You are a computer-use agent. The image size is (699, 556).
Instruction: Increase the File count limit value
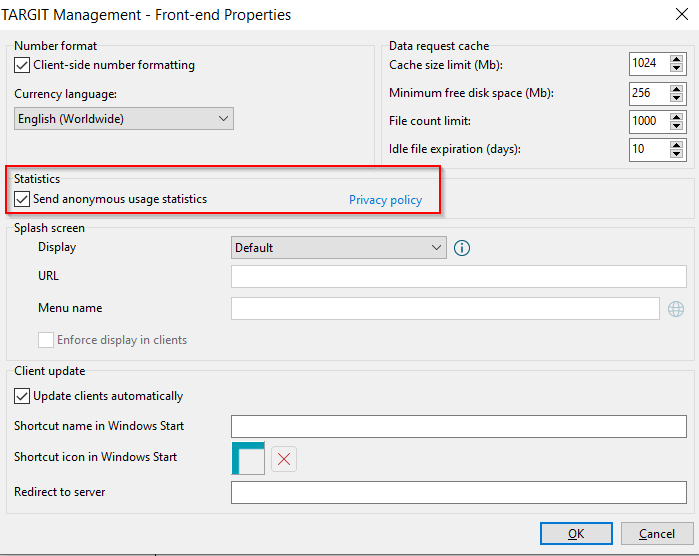tap(676, 117)
